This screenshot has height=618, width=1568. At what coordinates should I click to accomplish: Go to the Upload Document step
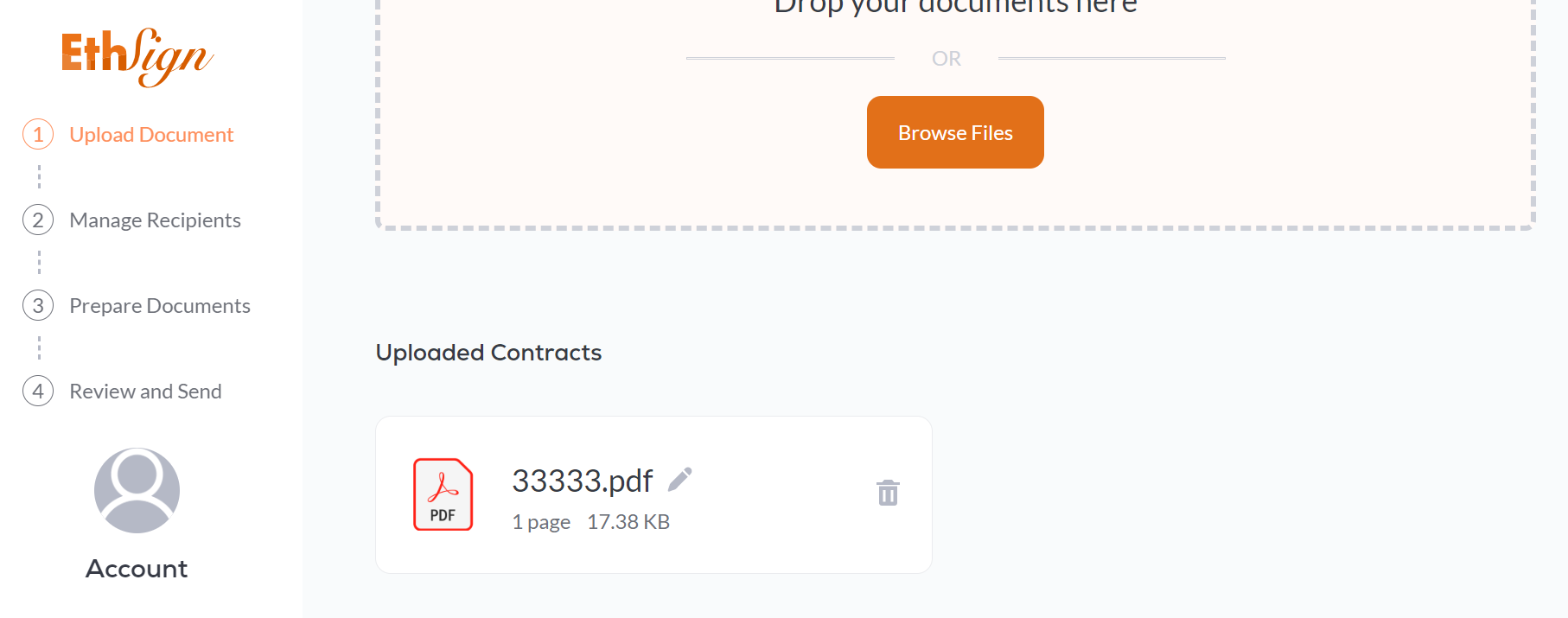(x=151, y=135)
